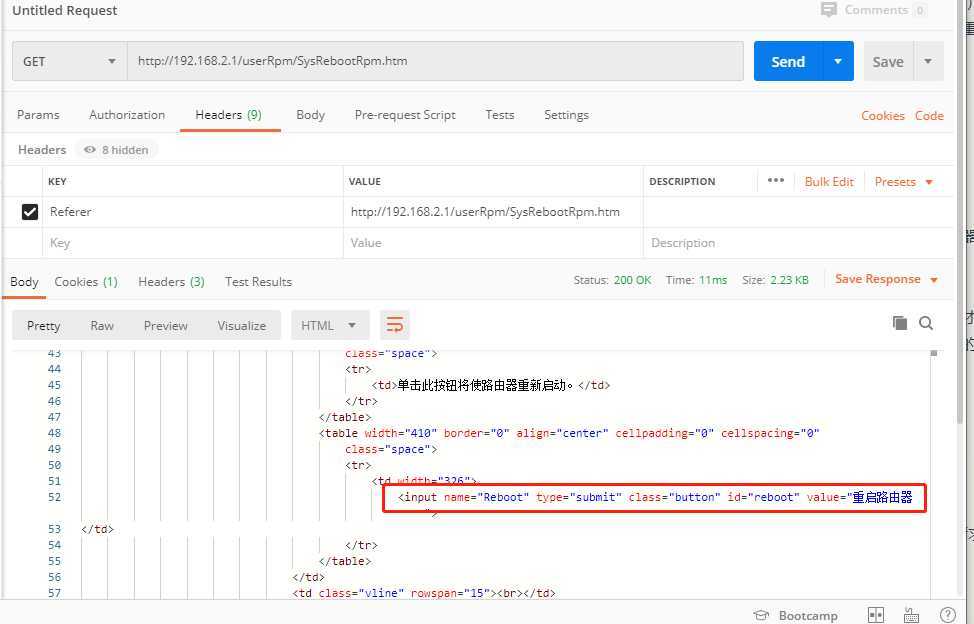Select the Preview response view tab

point(165,325)
